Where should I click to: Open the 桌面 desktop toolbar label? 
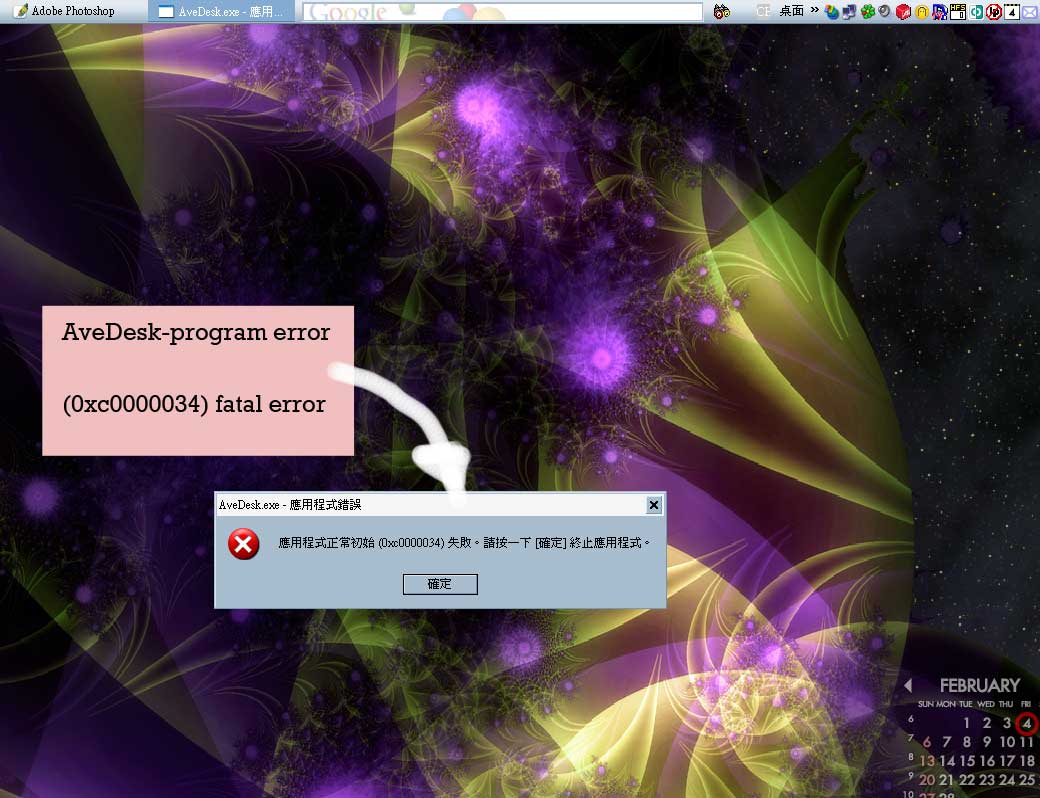792,11
